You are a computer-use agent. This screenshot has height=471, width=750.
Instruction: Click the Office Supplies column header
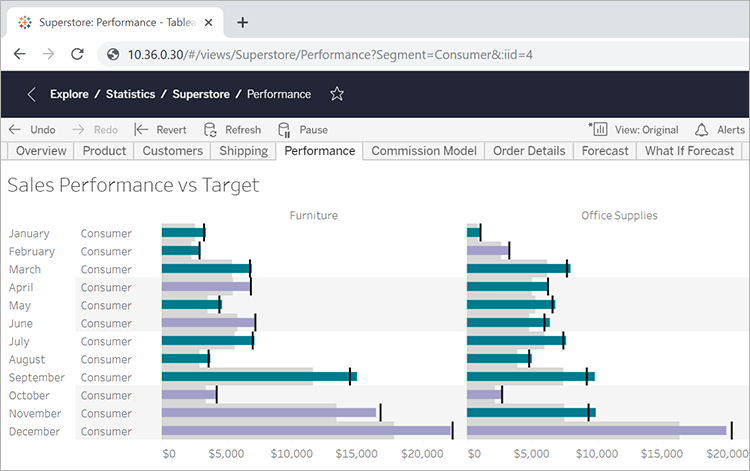[619, 215]
